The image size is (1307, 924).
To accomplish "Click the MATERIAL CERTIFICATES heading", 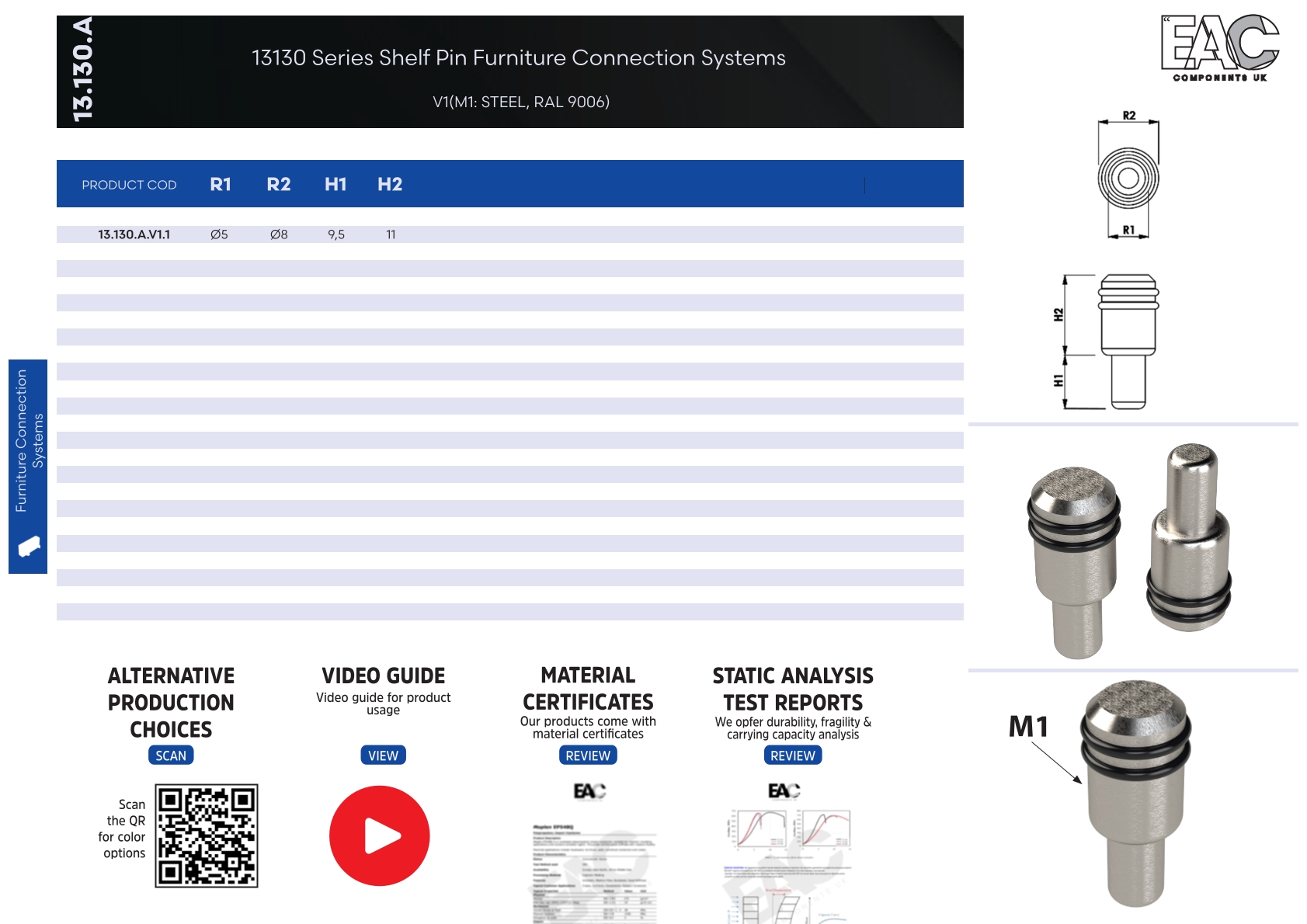I will coord(588,689).
